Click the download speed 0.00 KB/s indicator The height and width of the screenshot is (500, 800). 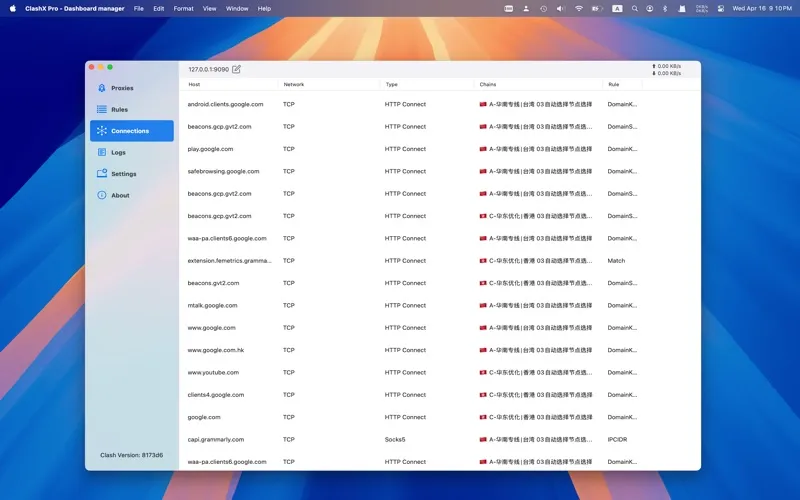coord(666,73)
